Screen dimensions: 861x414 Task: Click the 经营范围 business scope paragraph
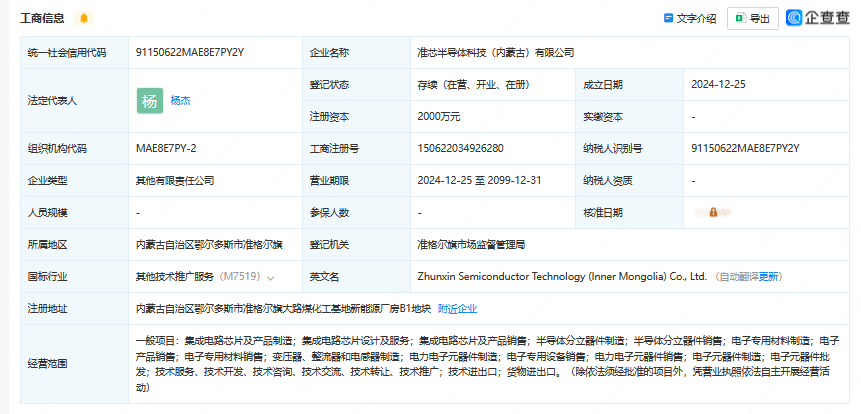pos(489,364)
